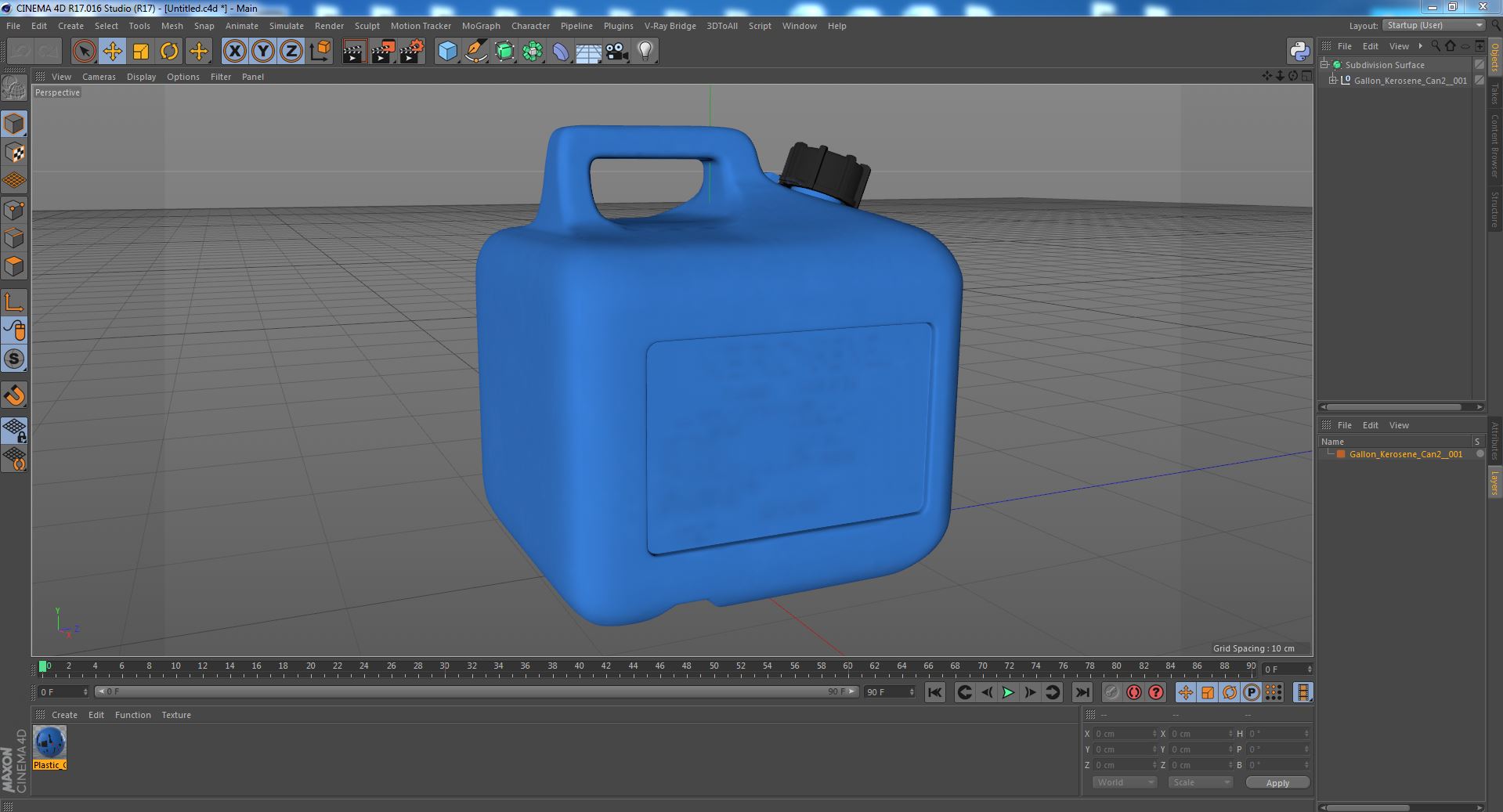Click the Undo arrow icon
Image resolution: width=1503 pixels, height=812 pixels.
[x=20, y=52]
